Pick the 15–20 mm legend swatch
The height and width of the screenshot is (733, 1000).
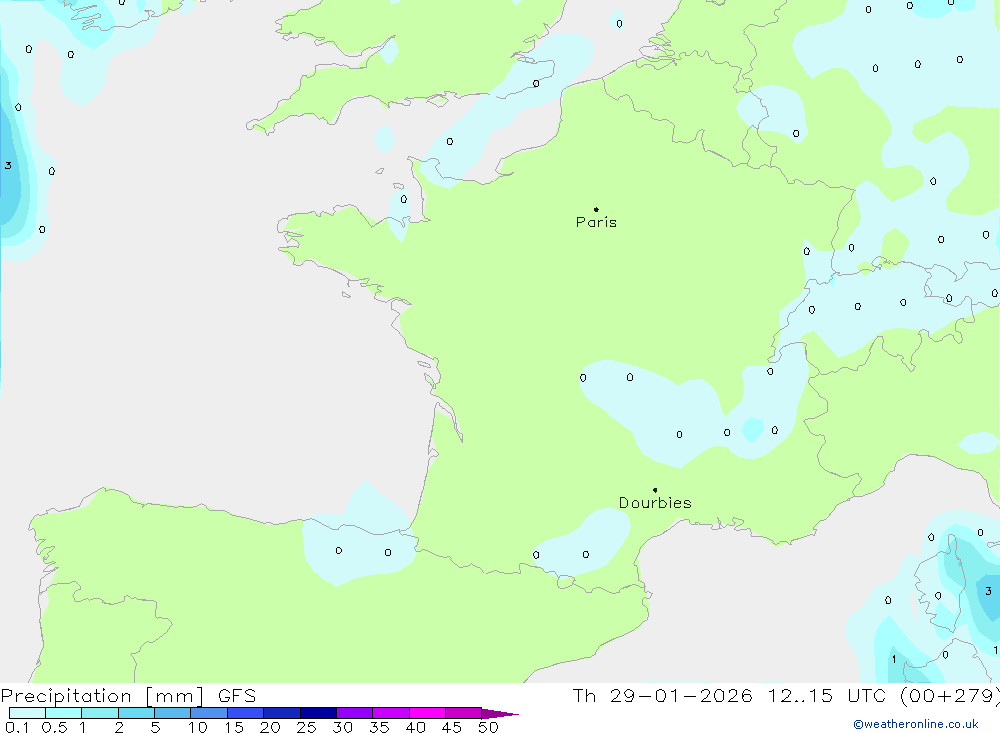tap(246, 713)
